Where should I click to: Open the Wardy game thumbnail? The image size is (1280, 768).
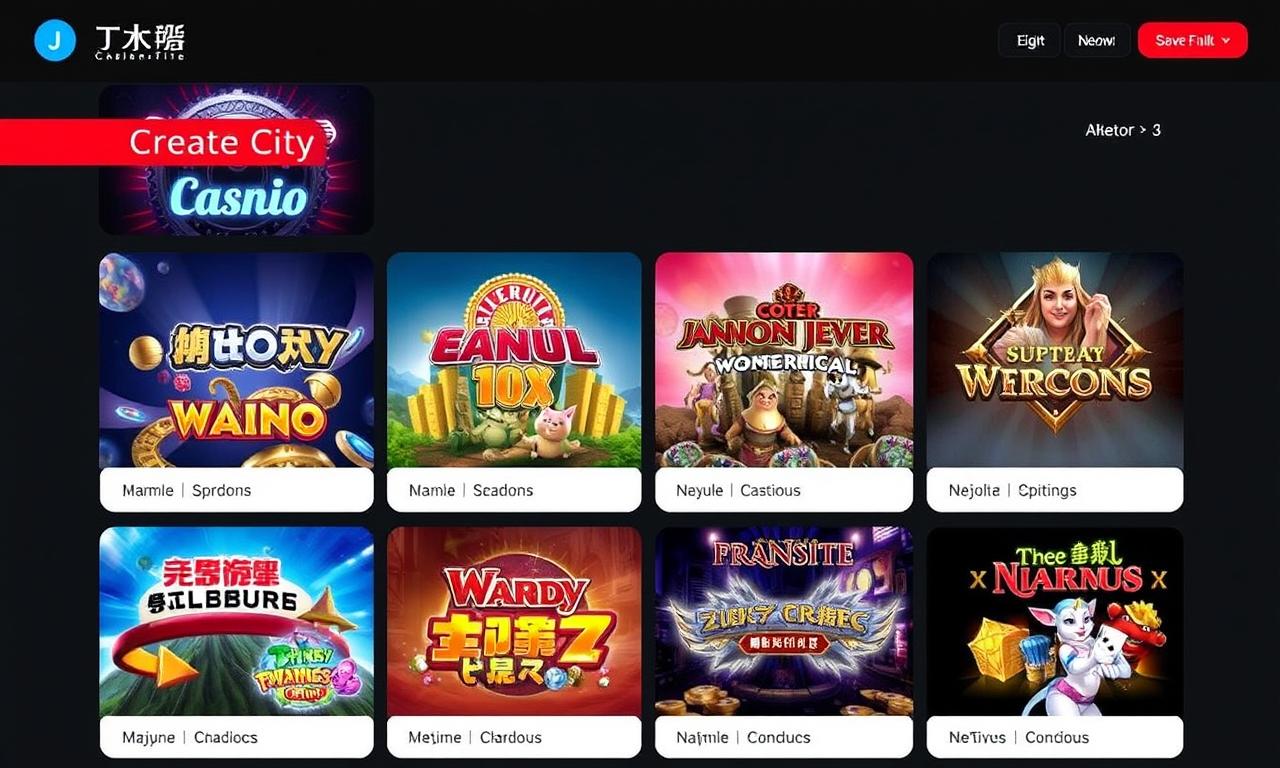(x=514, y=621)
